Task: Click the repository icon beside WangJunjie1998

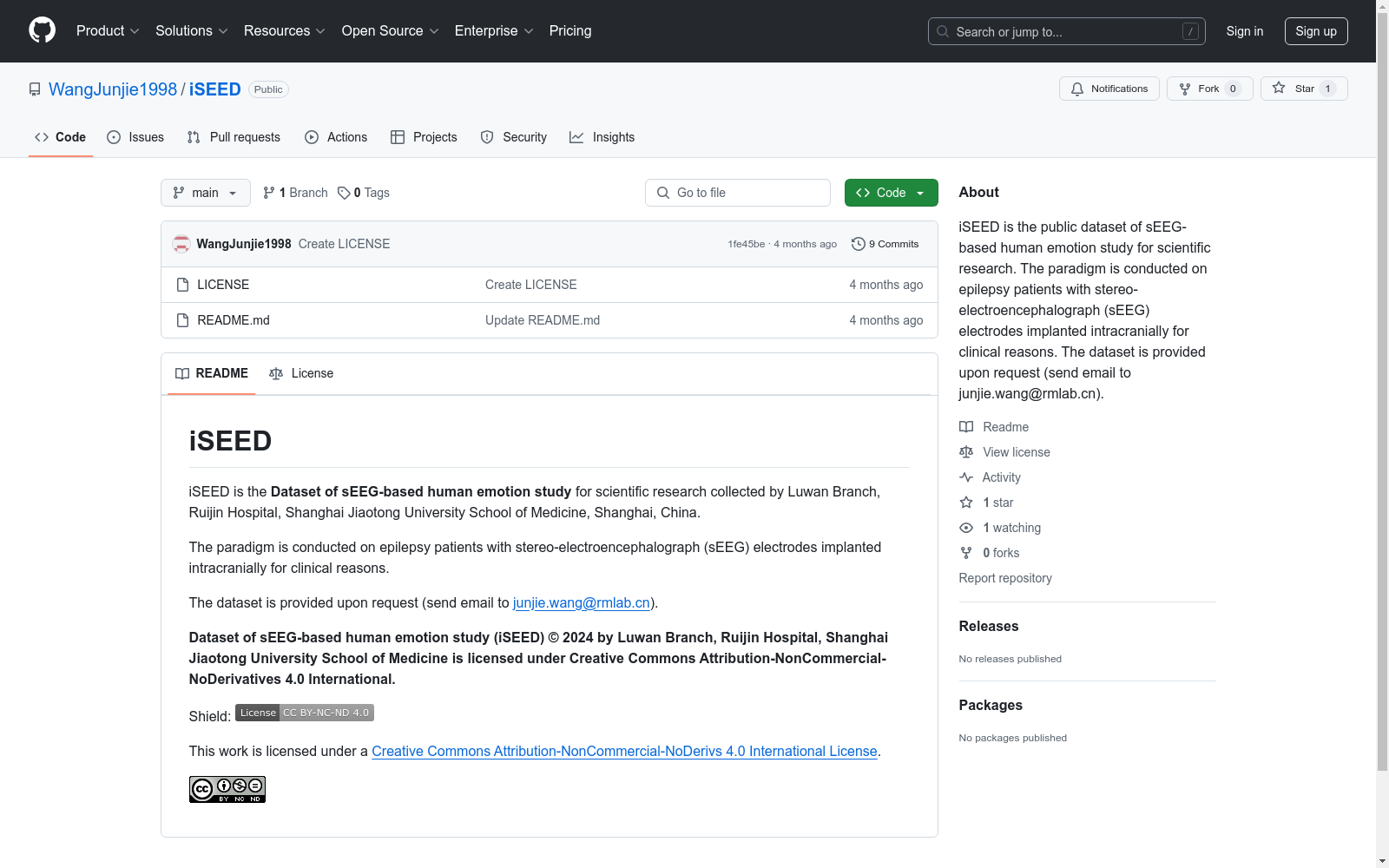Action: [x=35, y=89]
